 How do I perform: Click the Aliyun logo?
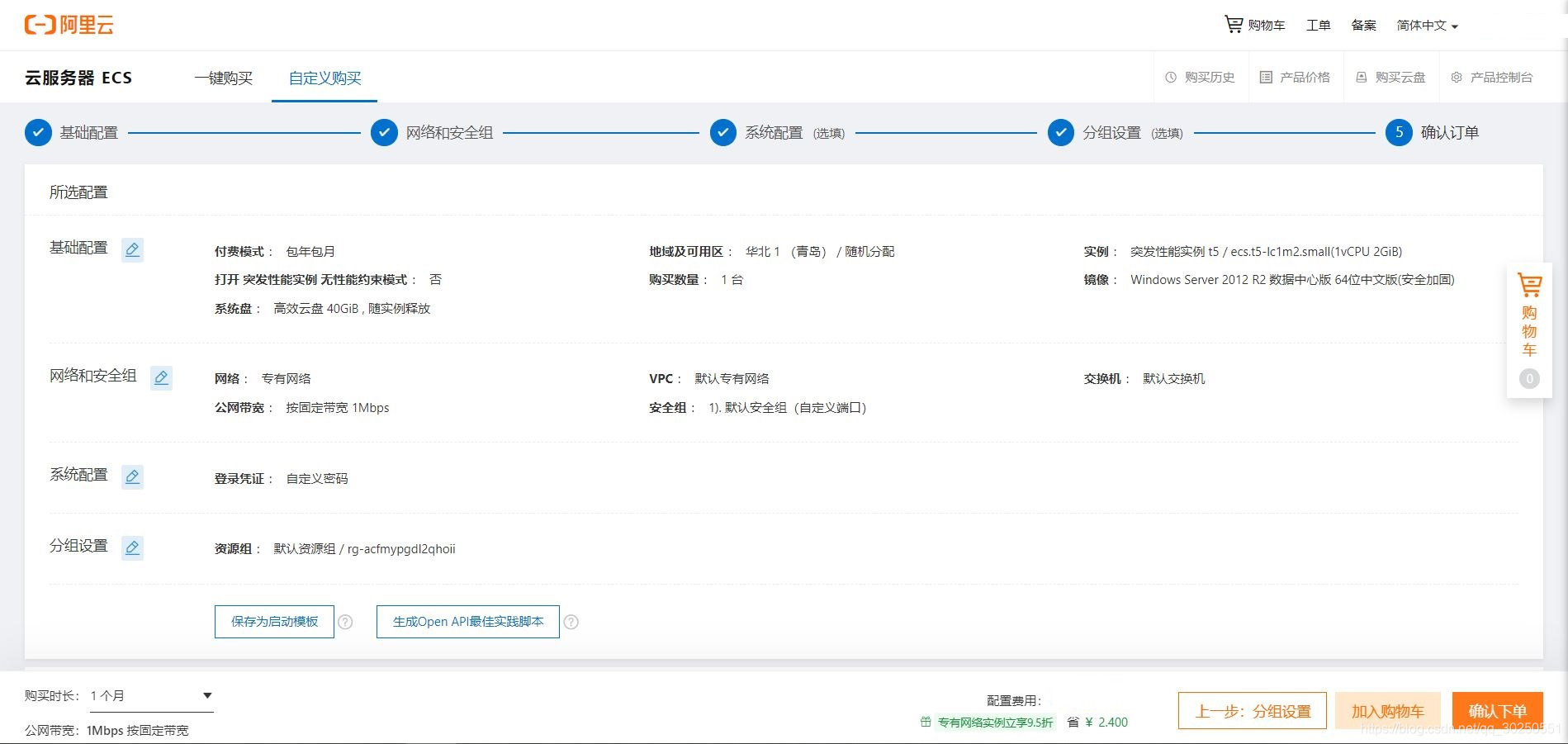69,25
